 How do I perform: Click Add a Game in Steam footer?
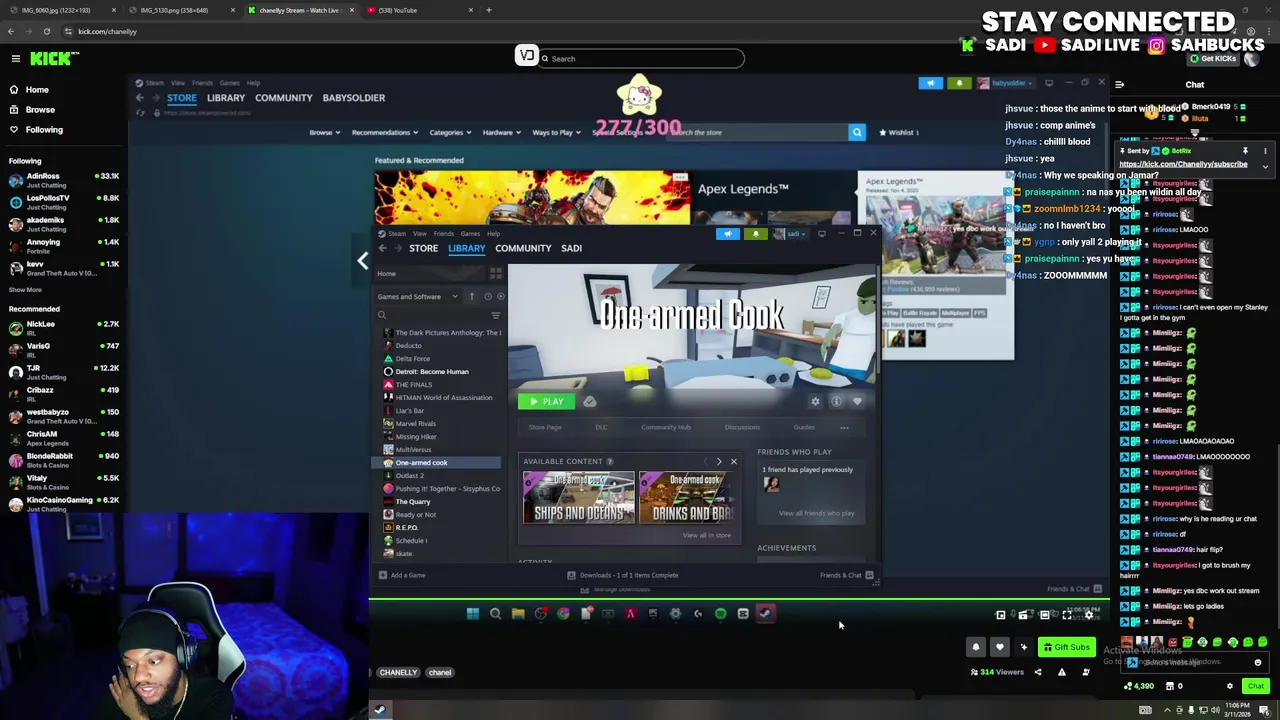pos(402,575)
